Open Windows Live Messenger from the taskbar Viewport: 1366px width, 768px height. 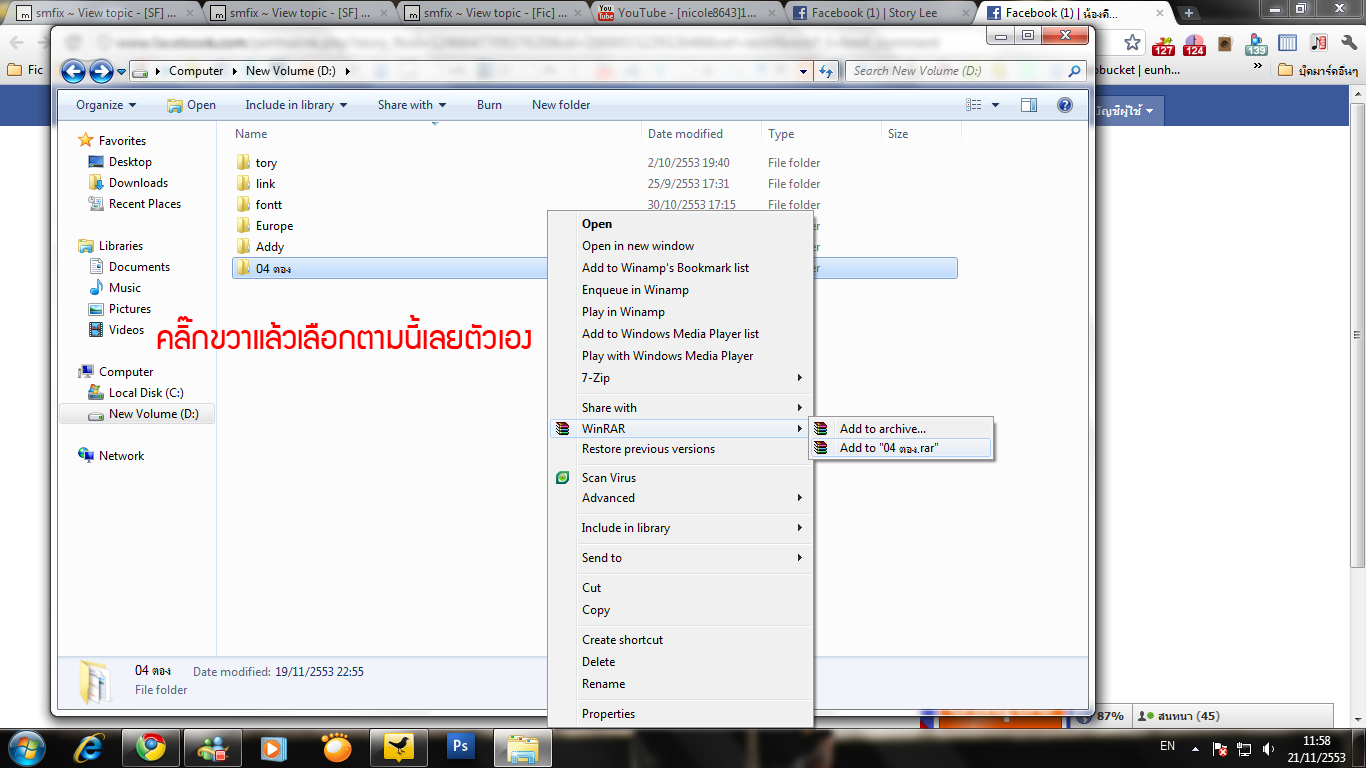point(213,747)
